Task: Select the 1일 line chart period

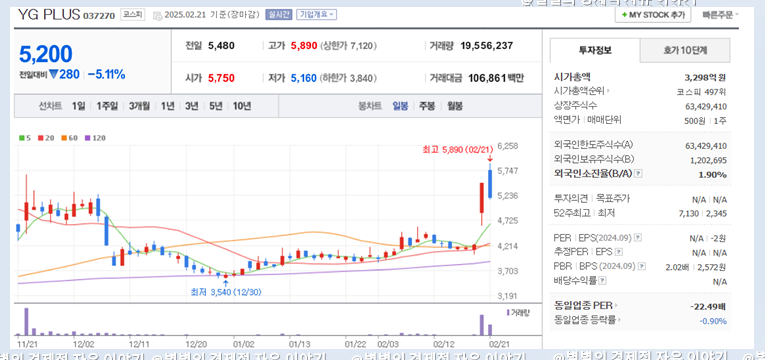Action: pyautogui.click(x=78, y=106)
